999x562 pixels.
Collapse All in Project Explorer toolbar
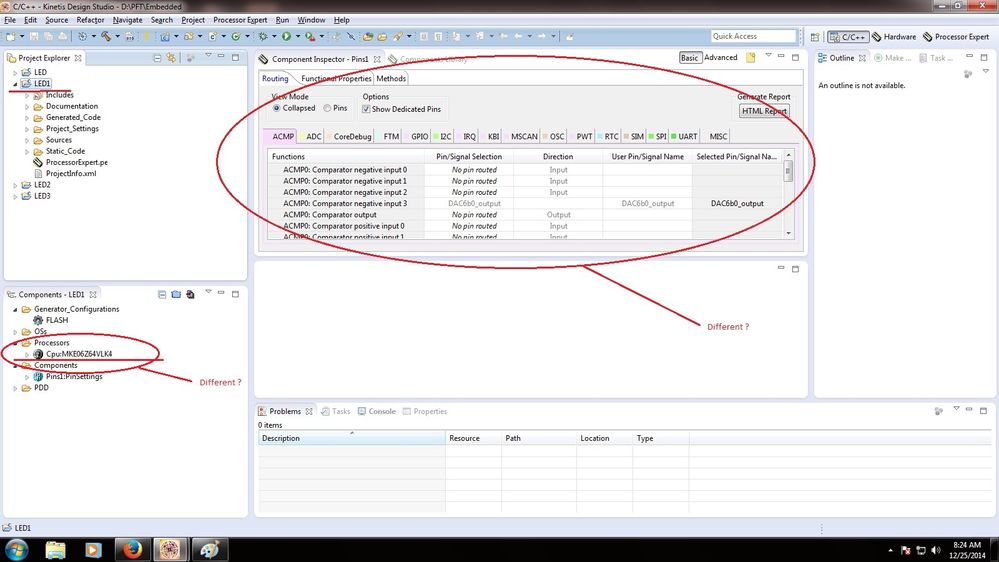[157, 58]
